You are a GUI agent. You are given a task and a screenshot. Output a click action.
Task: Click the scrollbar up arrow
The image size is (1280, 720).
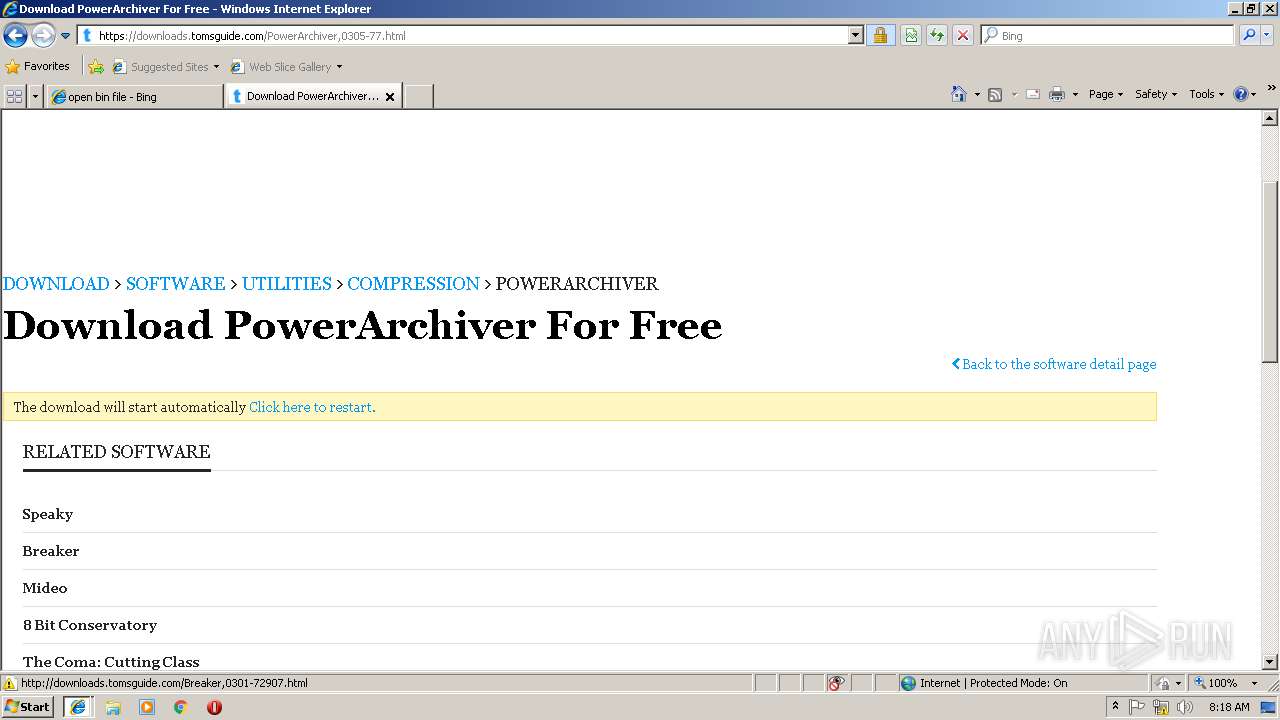tap(1270, 119)
